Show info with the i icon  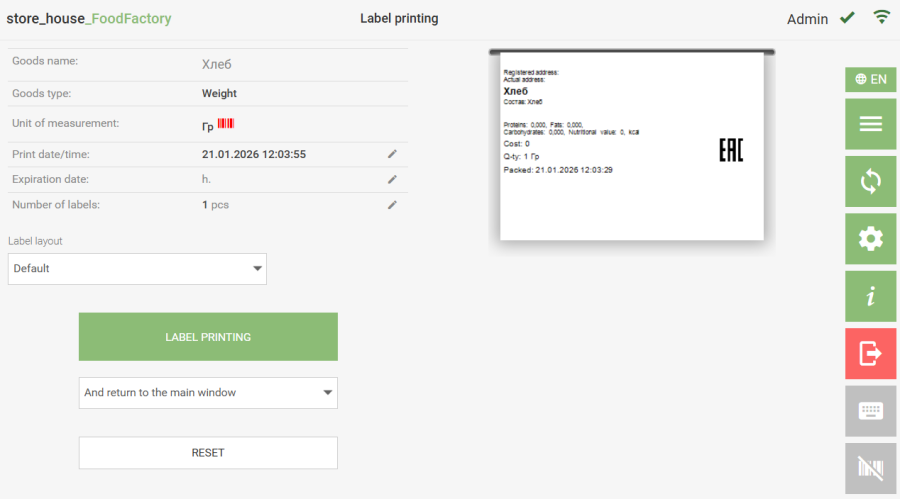click(x=871, y=296)
